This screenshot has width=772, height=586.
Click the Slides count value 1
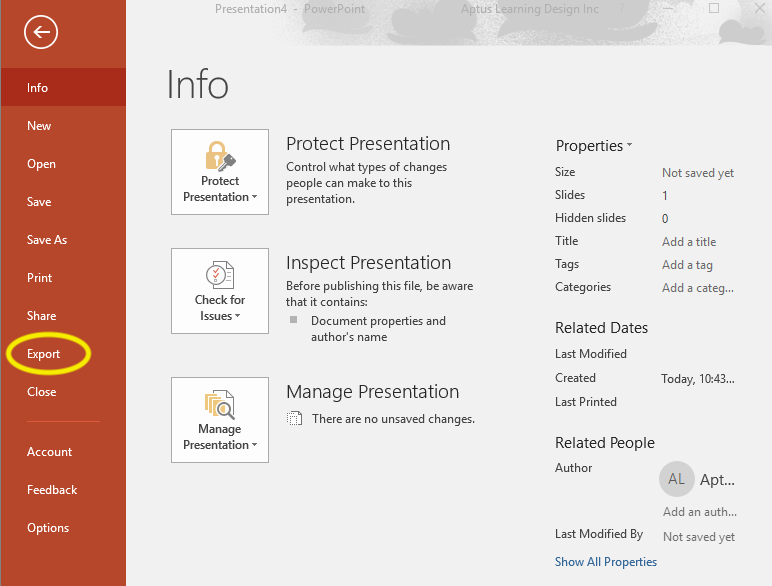(665, 195)
